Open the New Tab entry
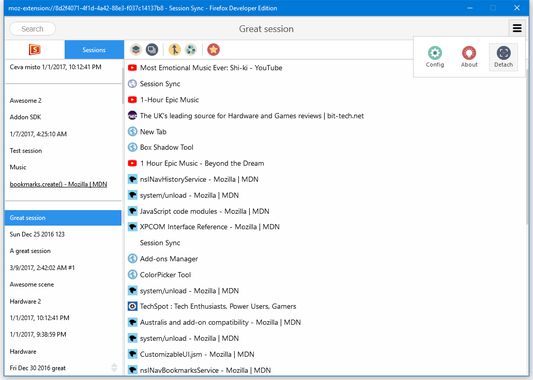This screenshot has height=380, width=533. (x=153, y=132)
